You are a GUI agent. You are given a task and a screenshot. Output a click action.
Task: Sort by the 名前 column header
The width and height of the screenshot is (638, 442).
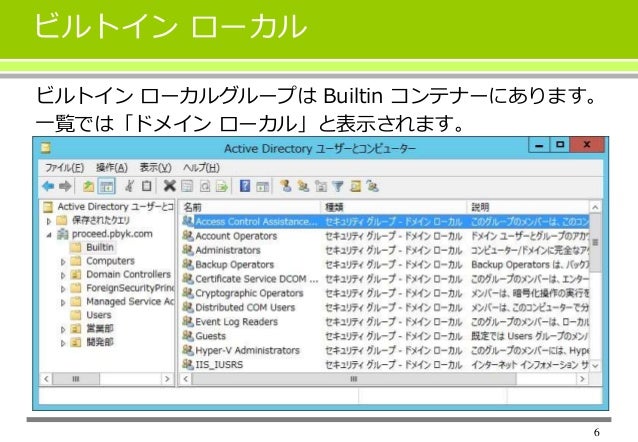click(250, 207)
